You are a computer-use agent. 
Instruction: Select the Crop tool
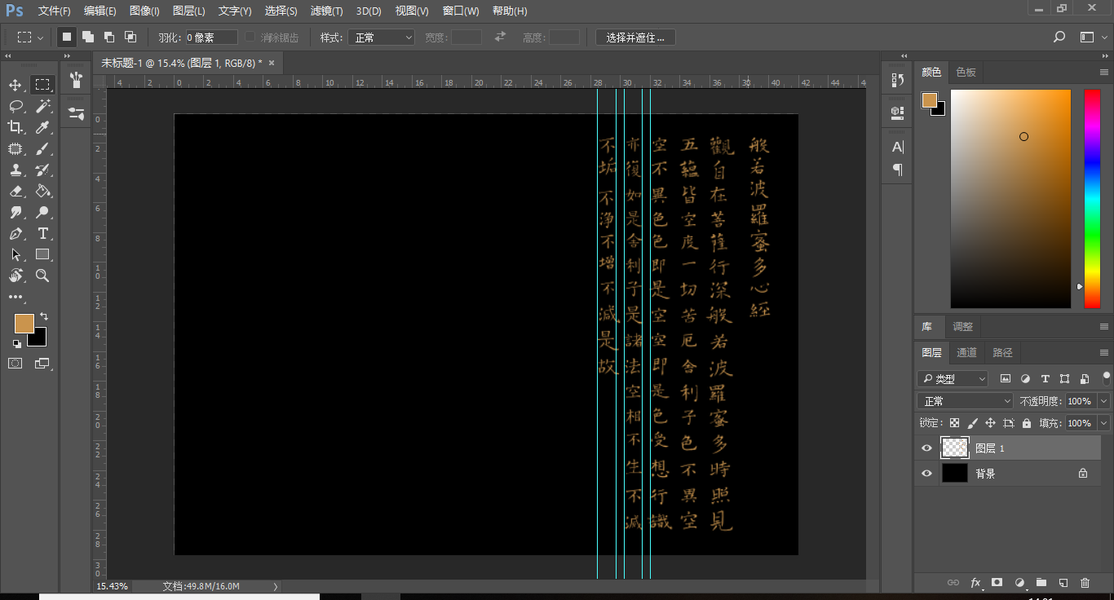[15, 127]
